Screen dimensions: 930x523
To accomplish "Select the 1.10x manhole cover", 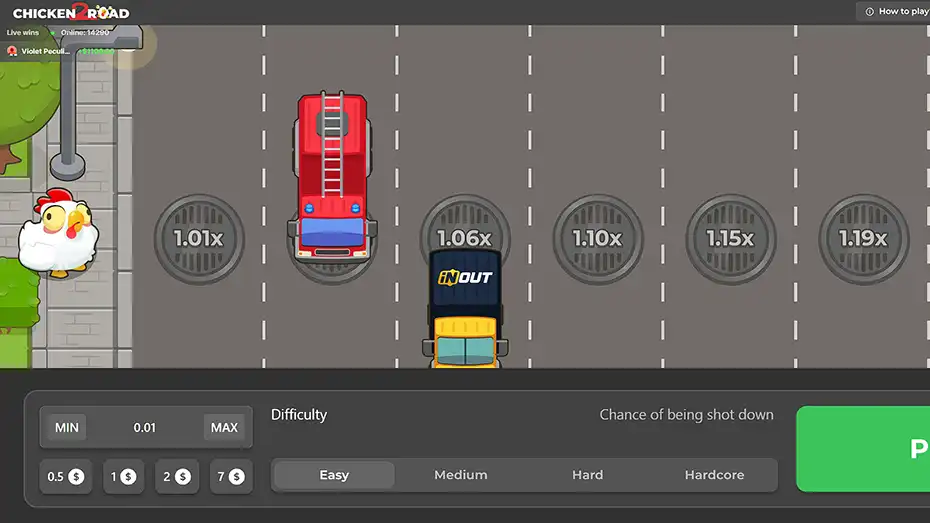I will point(597,239).
